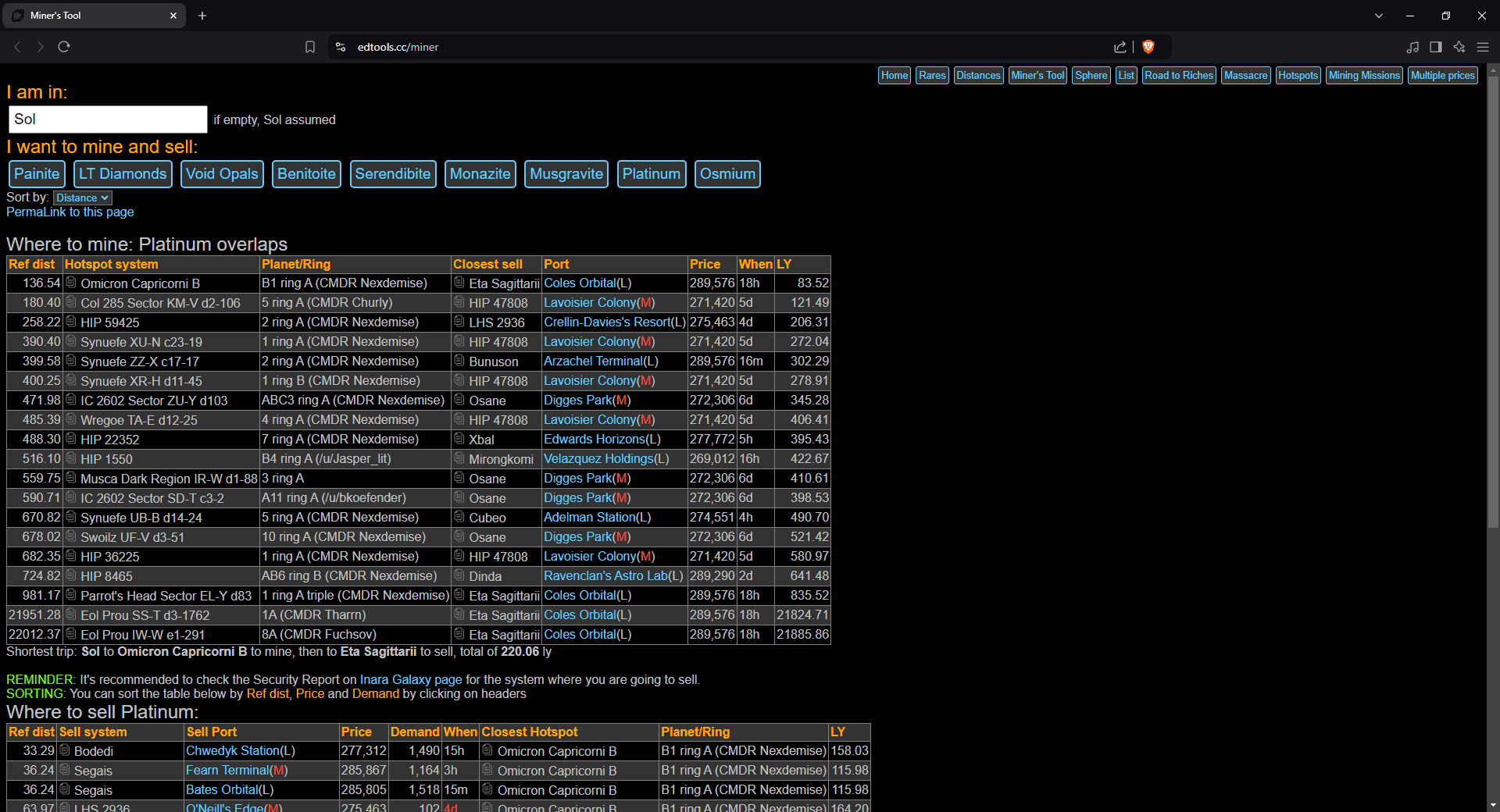Go to Road to Riches page
1500x812 pixels.
pos(1178,76)
